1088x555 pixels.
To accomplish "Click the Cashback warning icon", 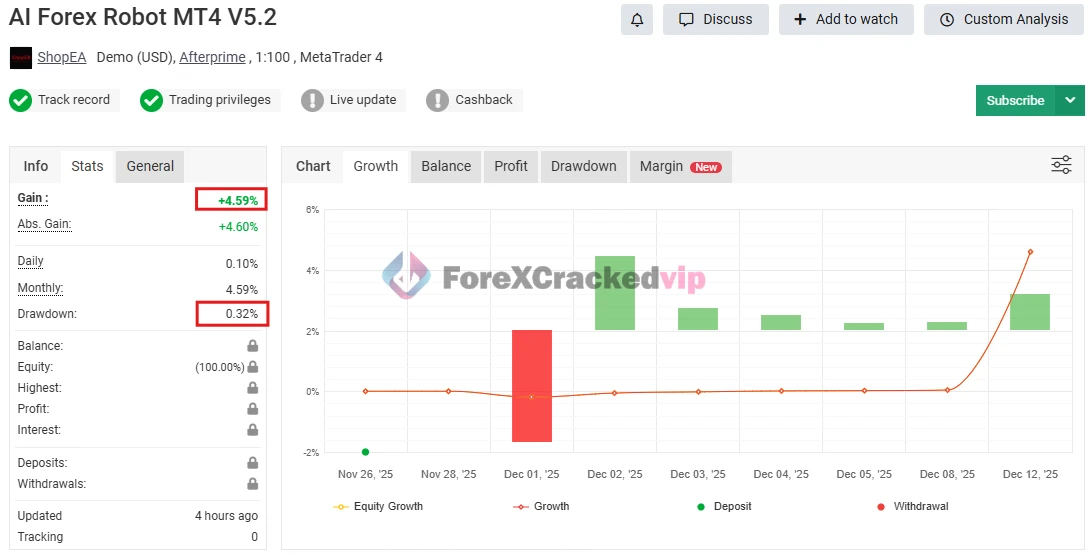I will point(437,101).
